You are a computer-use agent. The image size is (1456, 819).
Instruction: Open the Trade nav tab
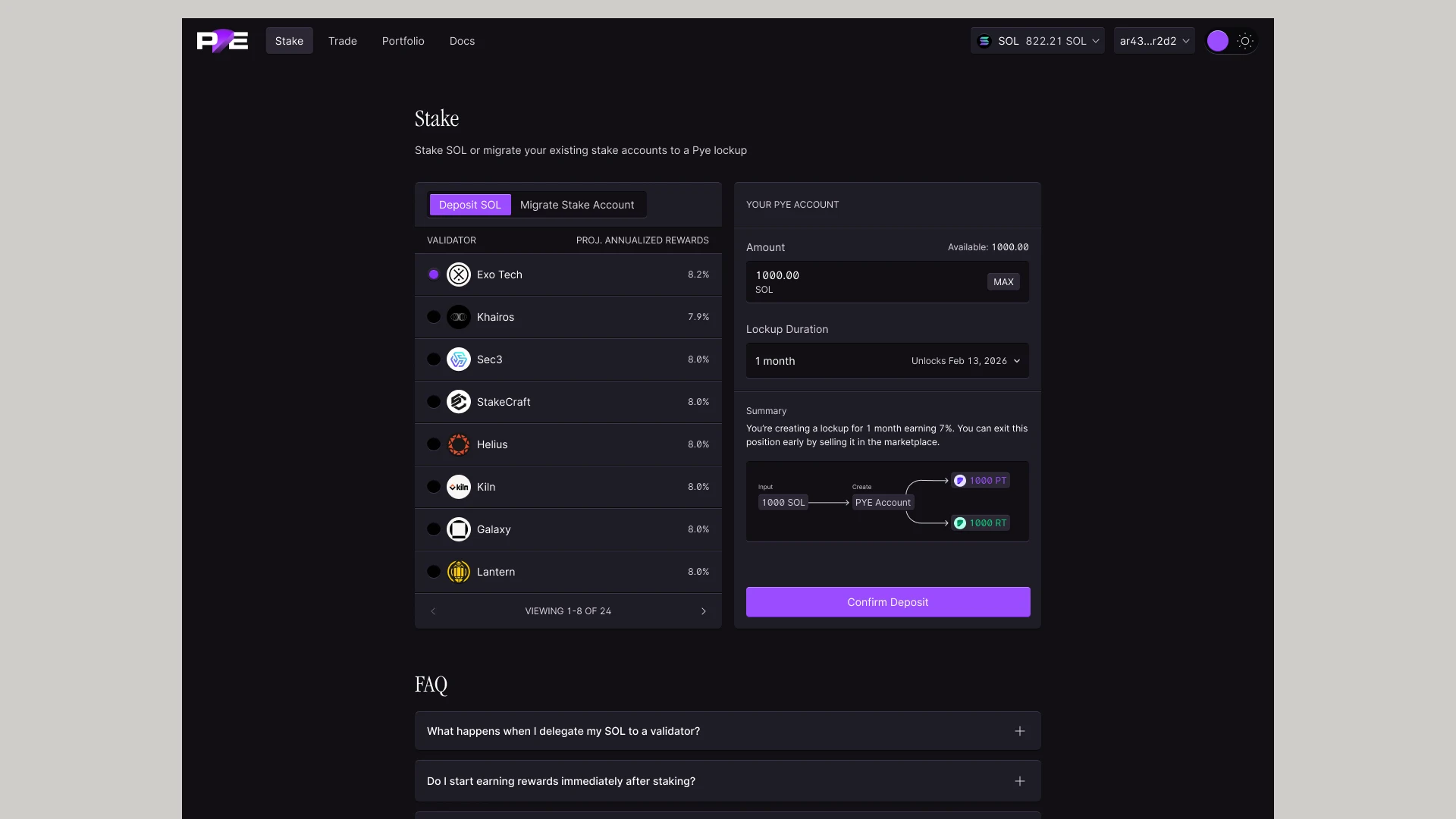[x=343, y=41]
